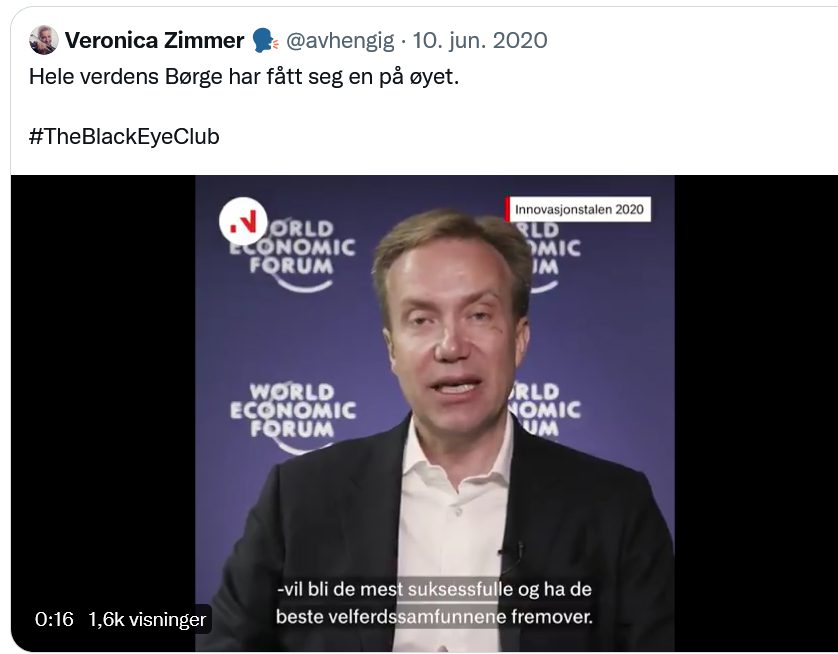Click the 0:16 video duration label
This screenshot has width=838, height=654.
tap(54, 619)
